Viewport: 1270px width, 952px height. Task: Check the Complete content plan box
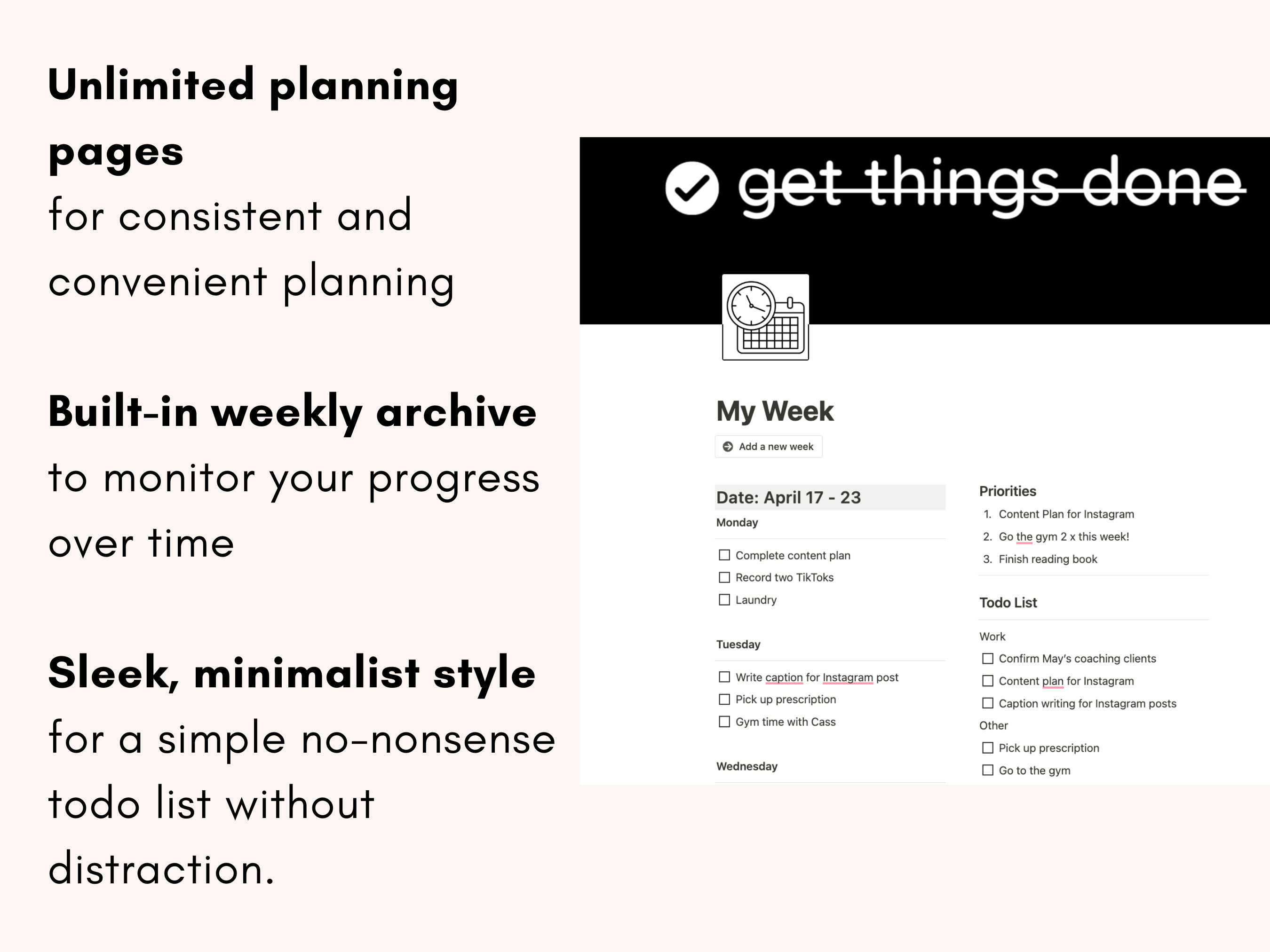(x=724, y=555)
